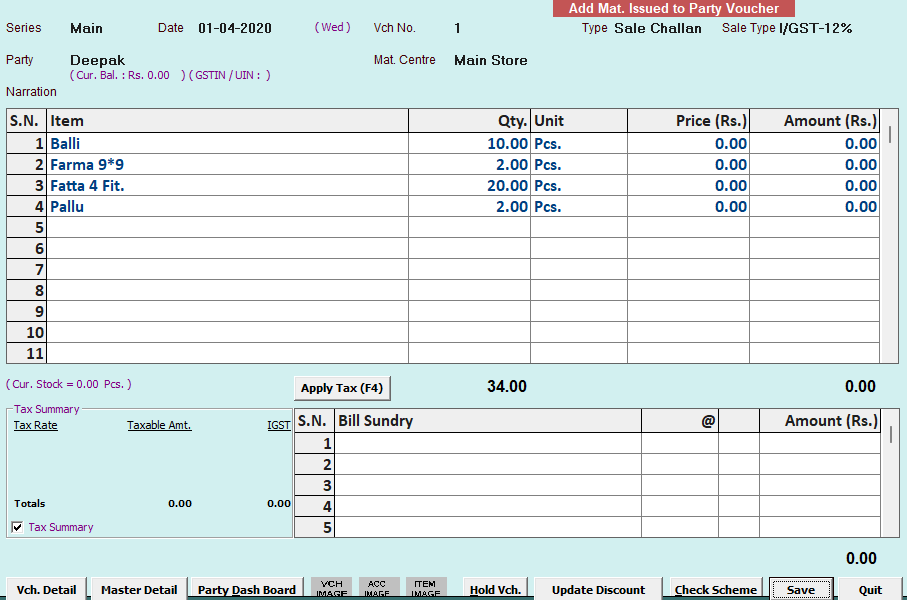
Task: Click the VCH IMAGE icon button
Action: pos(331,588)
